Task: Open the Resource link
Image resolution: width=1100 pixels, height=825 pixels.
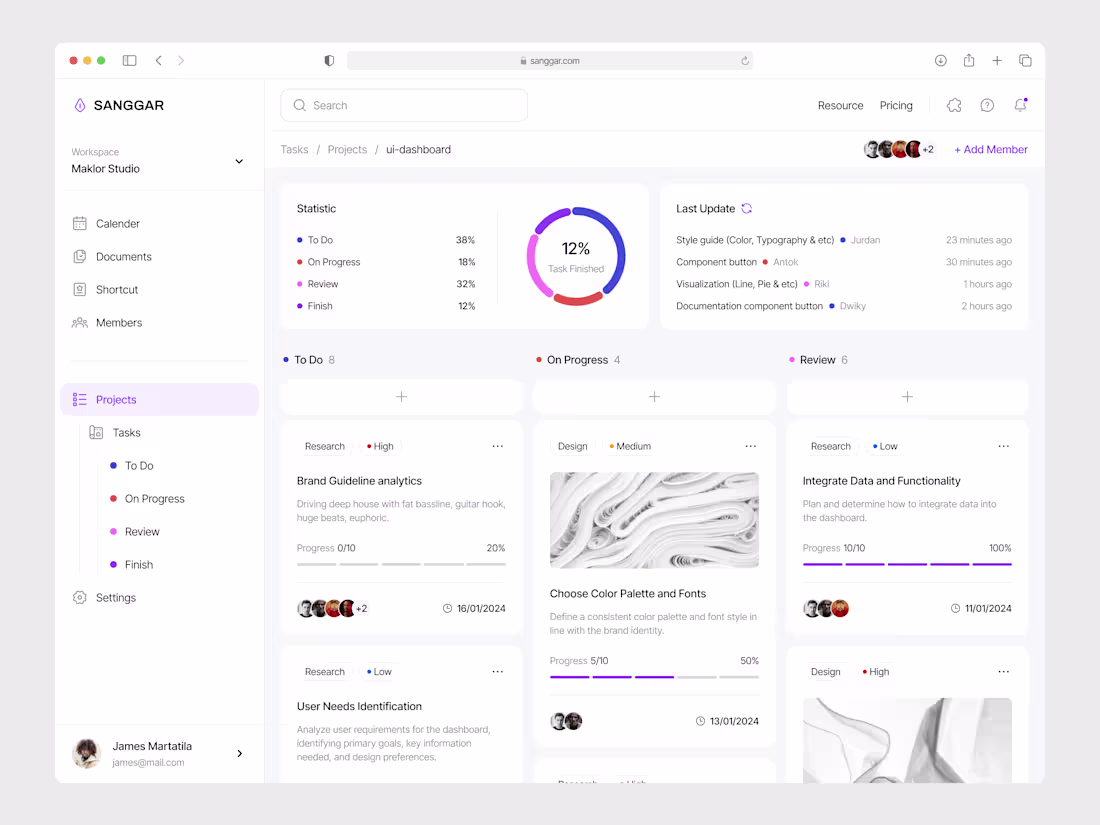Action: (840, 105)
